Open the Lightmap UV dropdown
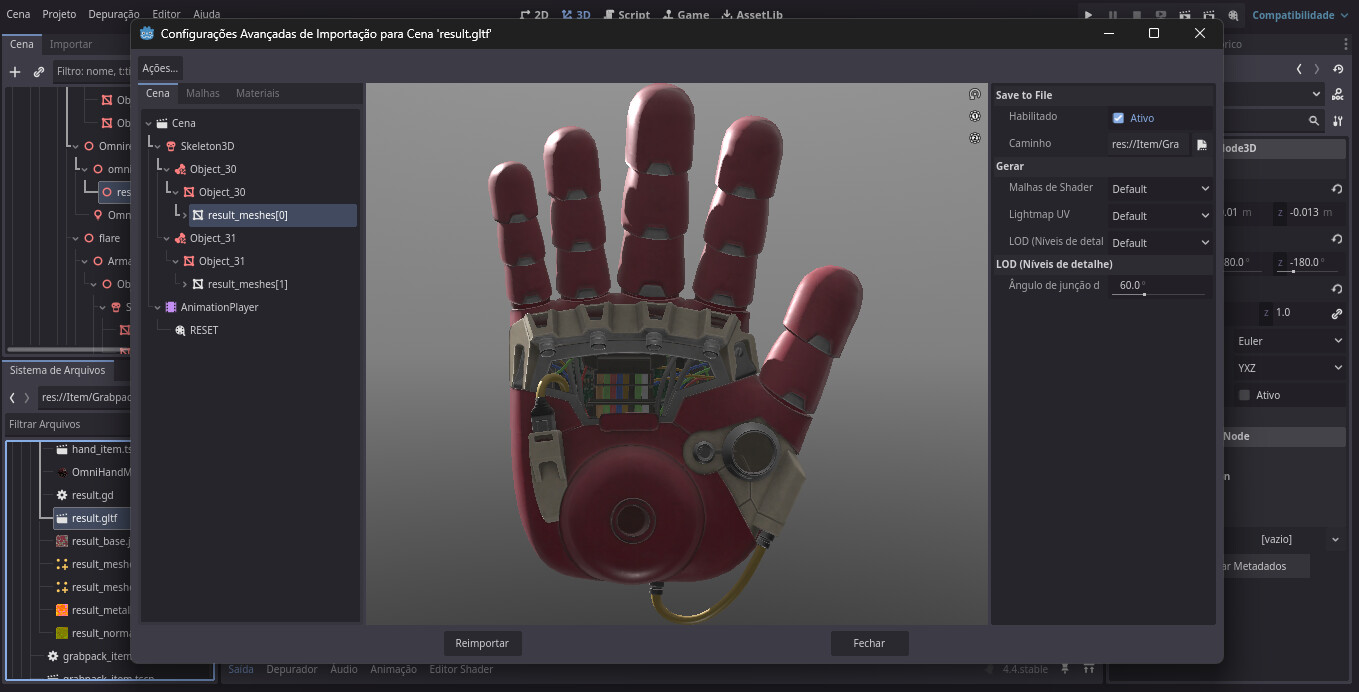The width and height of the screenshot is (1359, 692). 1160,216
